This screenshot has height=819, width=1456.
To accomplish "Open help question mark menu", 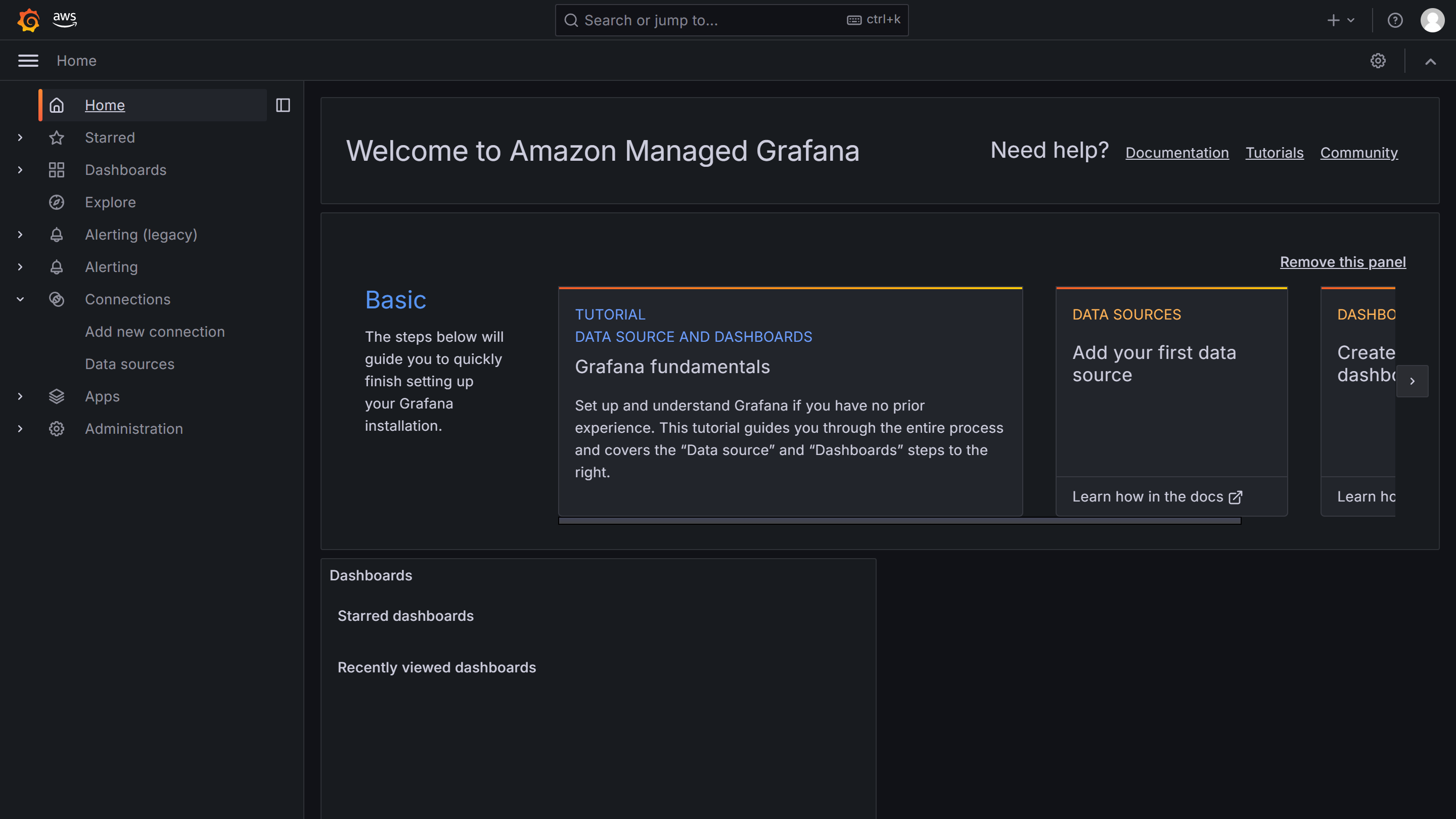I will click(1395, 20).
